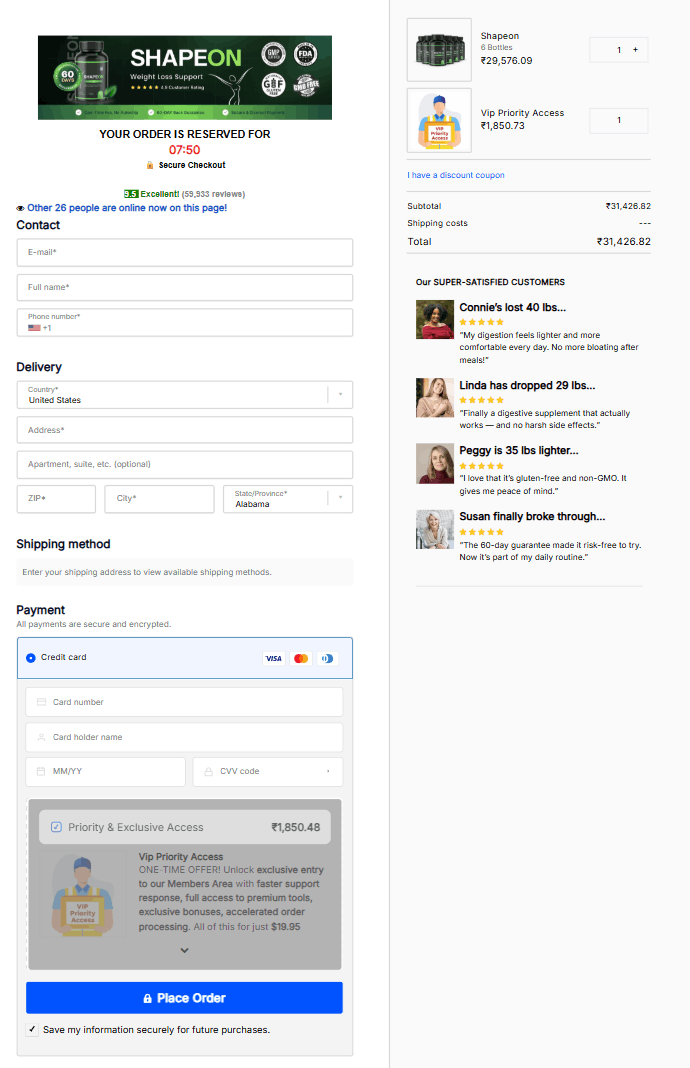Click the US flag in phone field

click(x=34, y=328)
